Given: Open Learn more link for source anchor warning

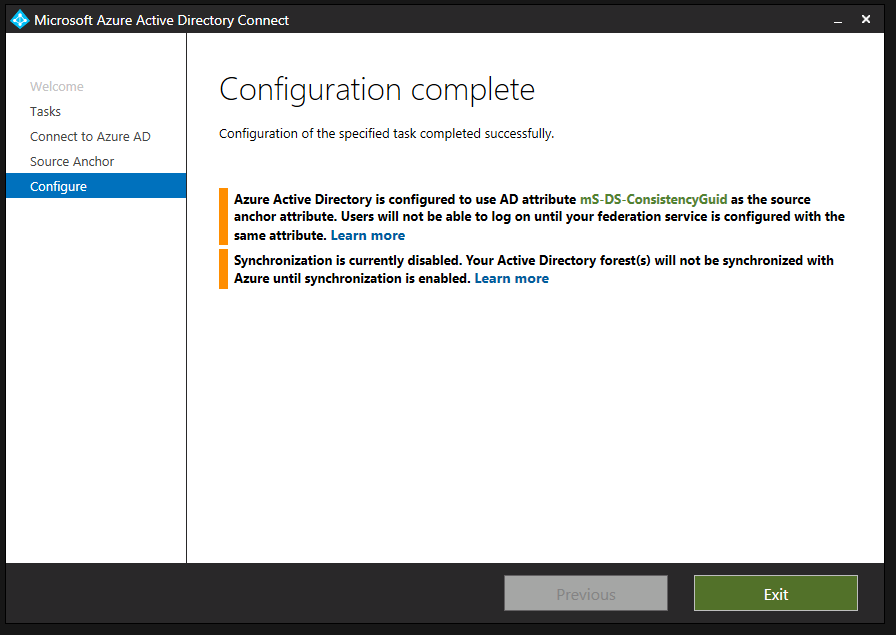Looking at the screenshot, I should pyautogui.click(x=367, y=236).
